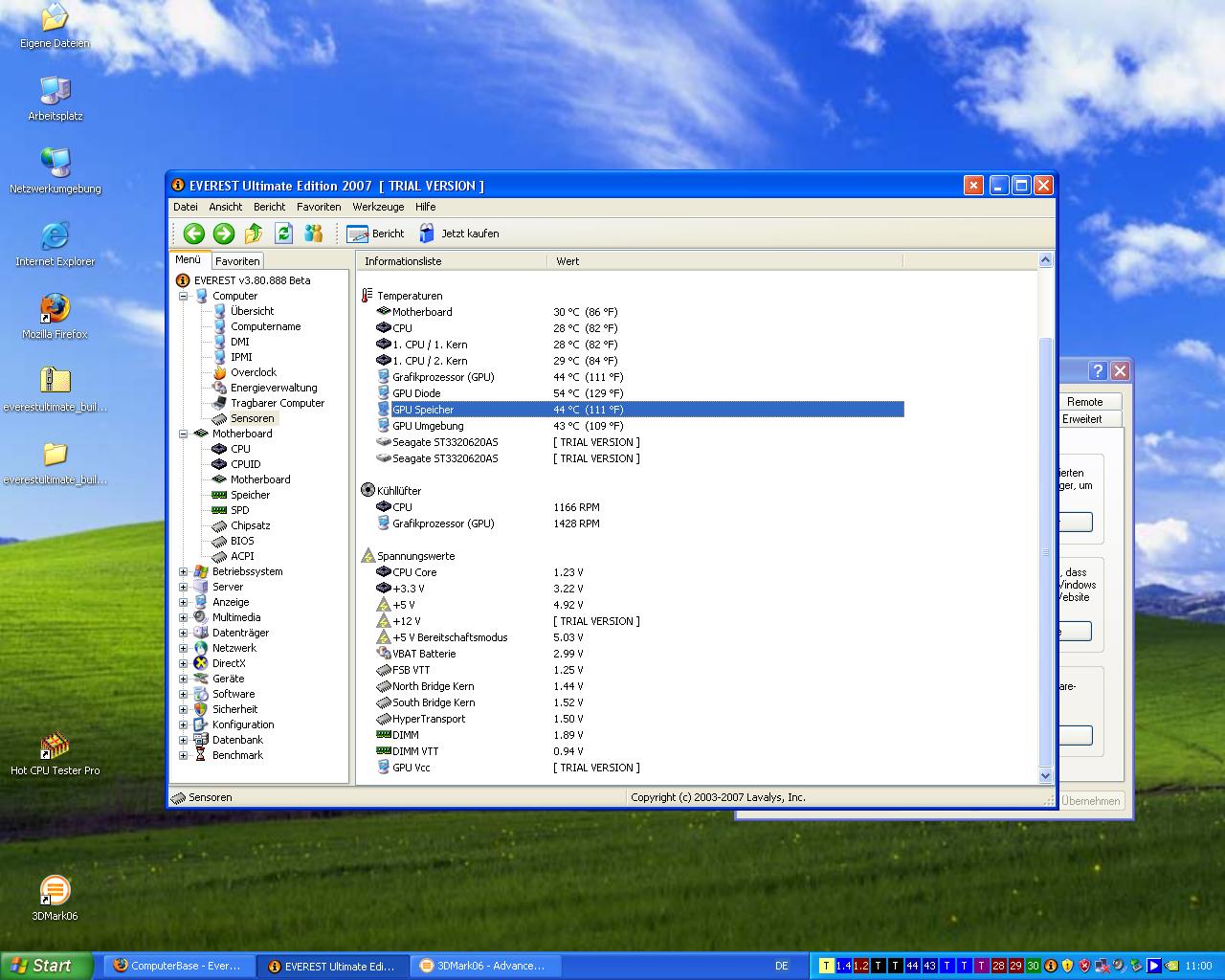Expand the Datenträger node

(x=184, y=633)
